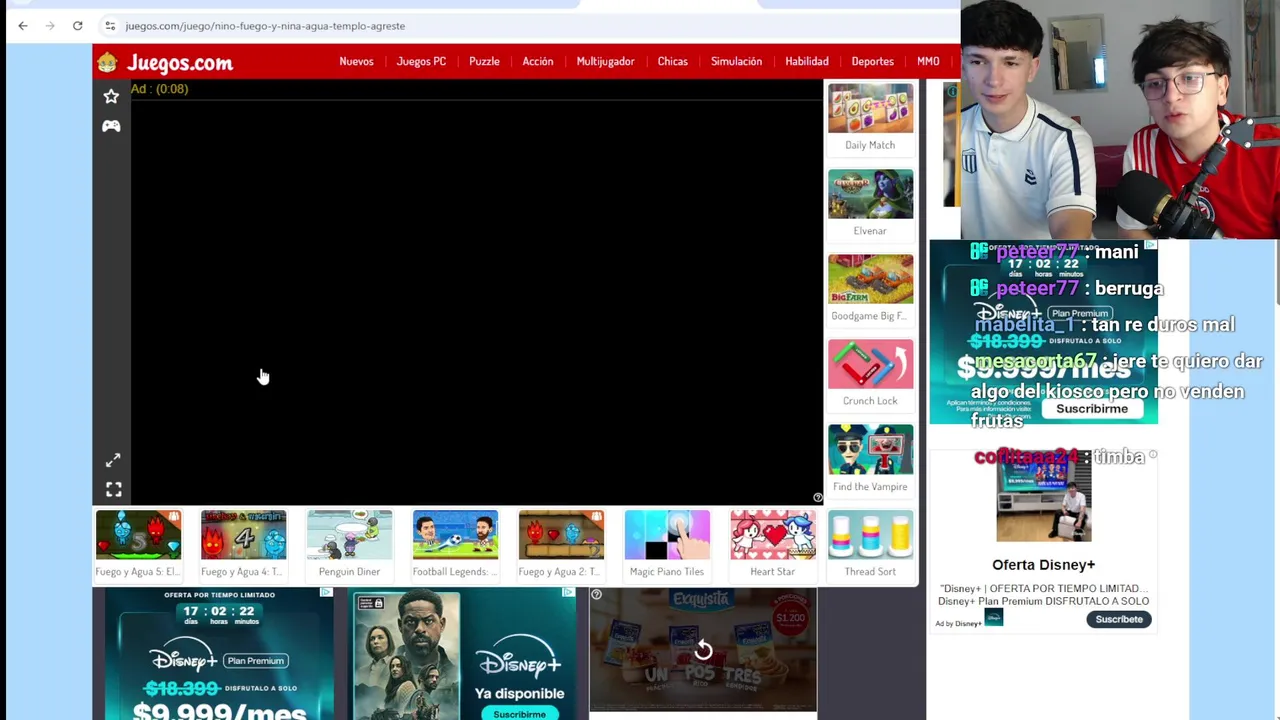The width and height of the screenshot is (1280, 720).
Task: Open the Magic Piano Tiles game
Action: [x=667, y=535]
